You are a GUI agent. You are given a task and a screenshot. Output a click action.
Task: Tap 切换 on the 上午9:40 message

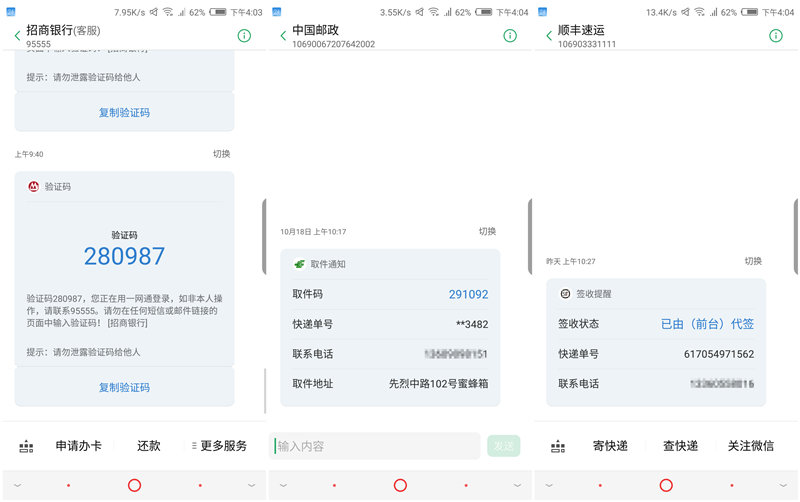(x=221, y=154)
